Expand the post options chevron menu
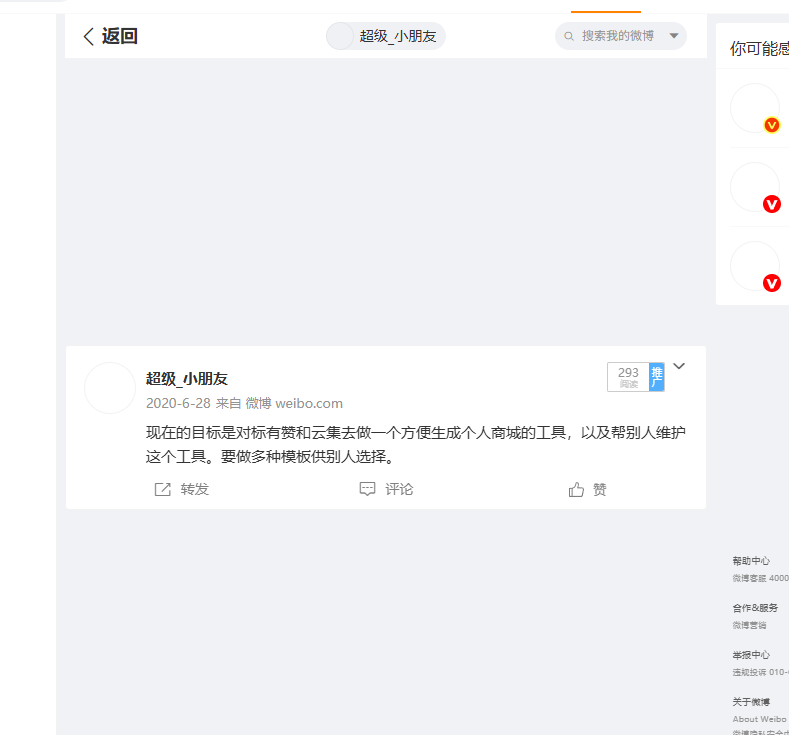 click(x=679, y=366)
